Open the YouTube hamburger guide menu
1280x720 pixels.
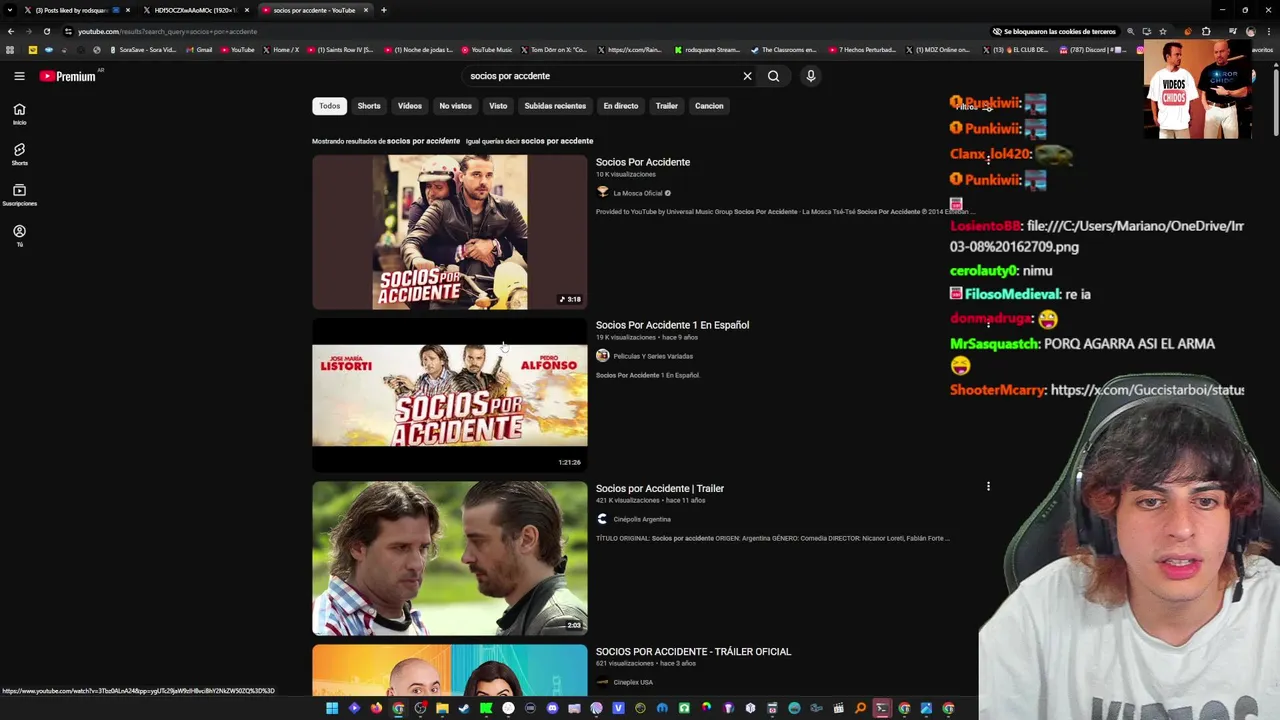point(19,76)
